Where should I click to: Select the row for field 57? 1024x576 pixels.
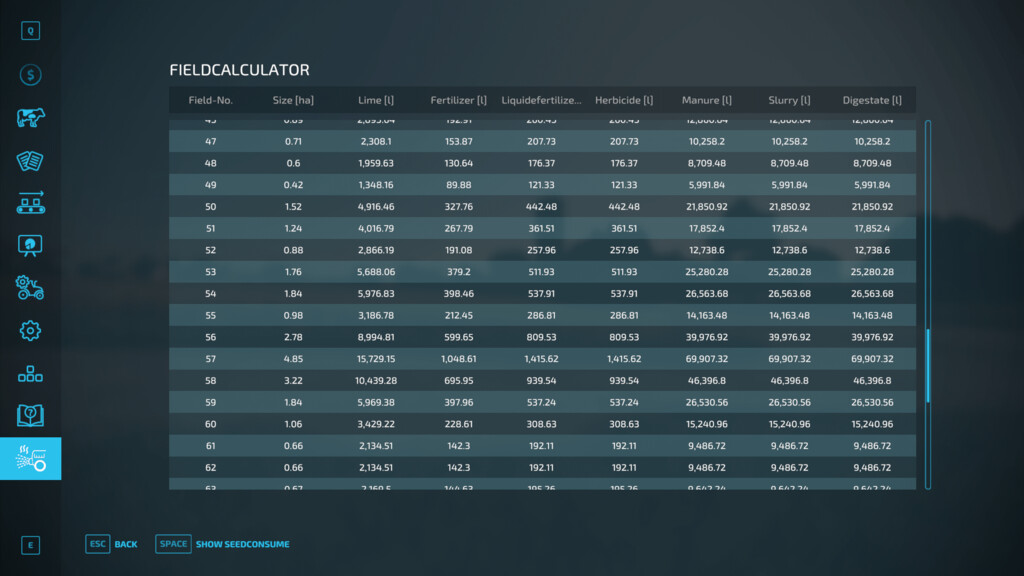click(x=541, y=359)
